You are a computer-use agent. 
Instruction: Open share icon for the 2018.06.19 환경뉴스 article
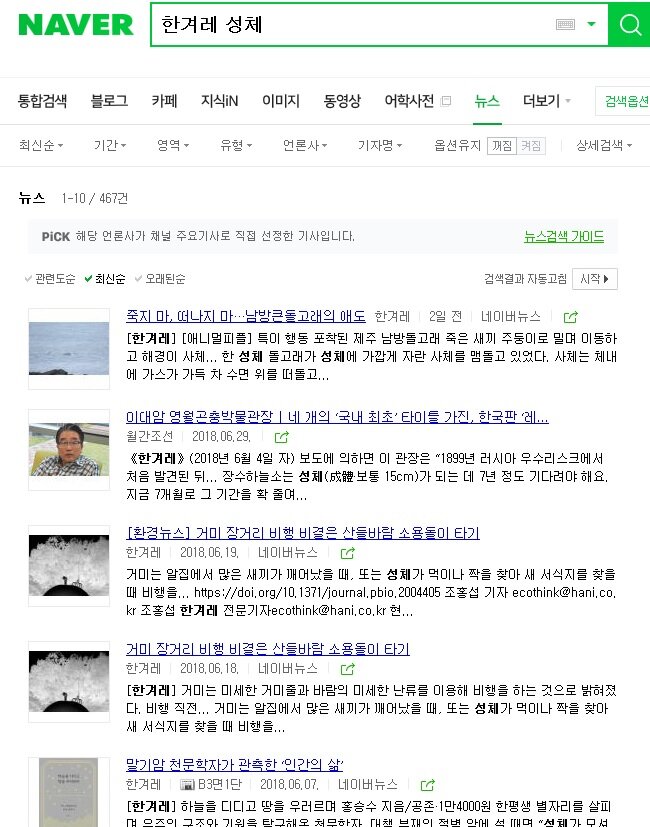[x=347, y=553]
